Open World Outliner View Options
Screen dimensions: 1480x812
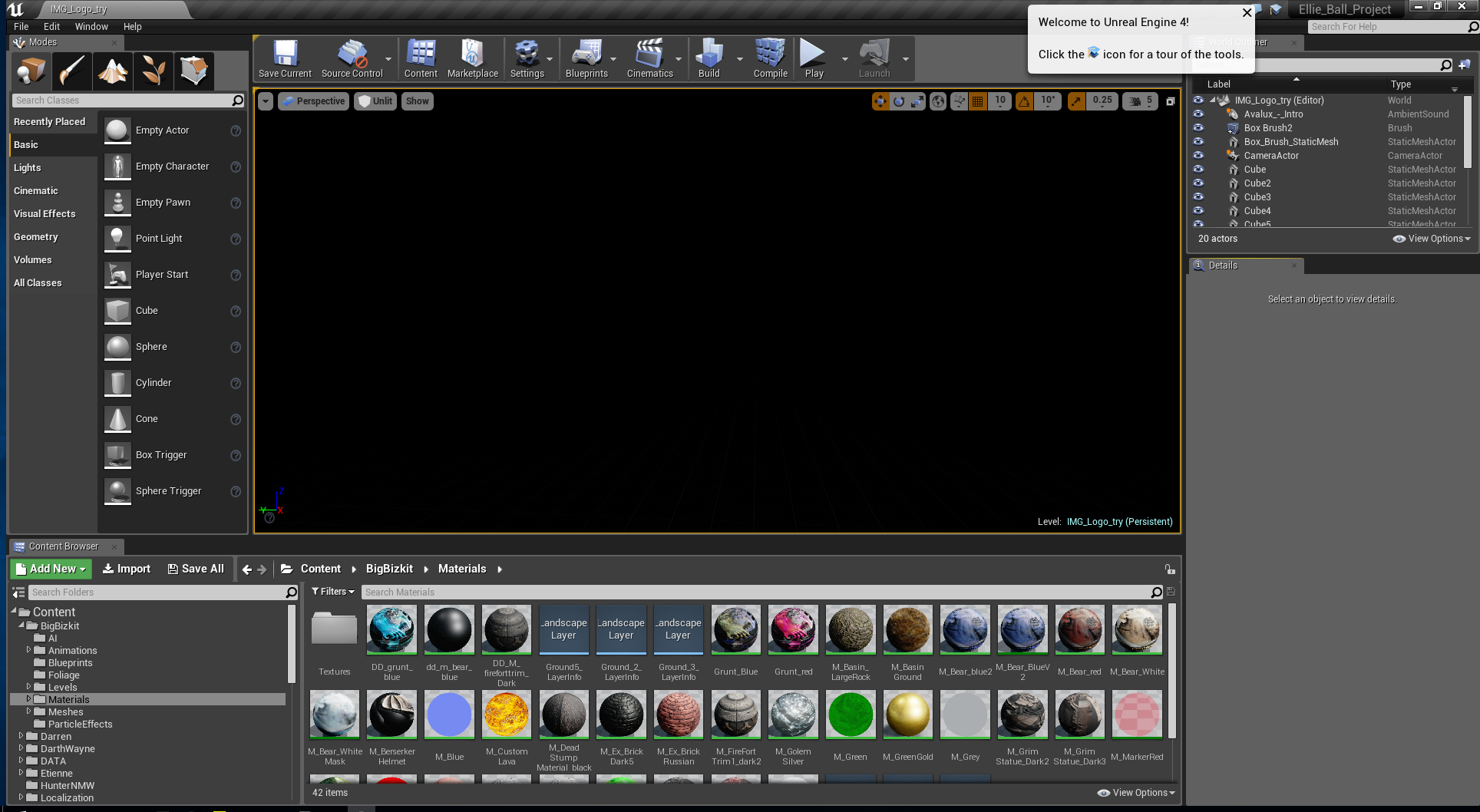(1432, 239)
